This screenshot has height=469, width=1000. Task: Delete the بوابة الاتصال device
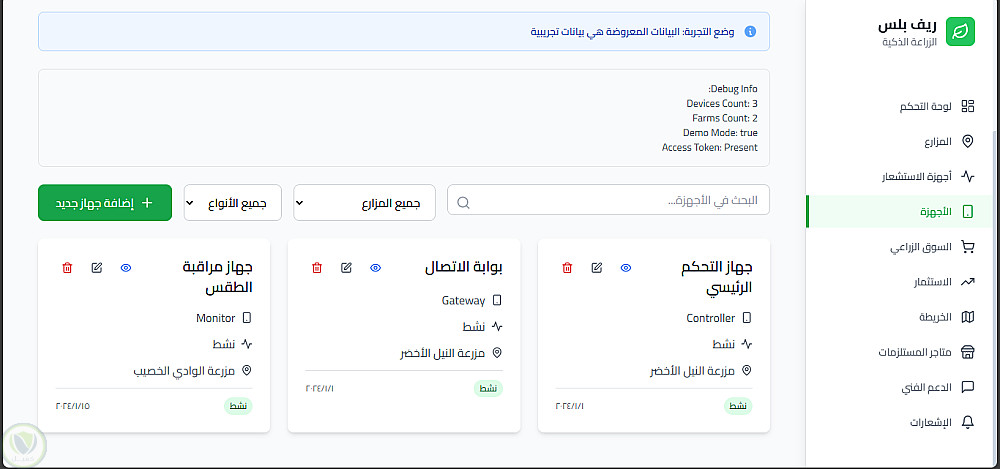point(317,268)
